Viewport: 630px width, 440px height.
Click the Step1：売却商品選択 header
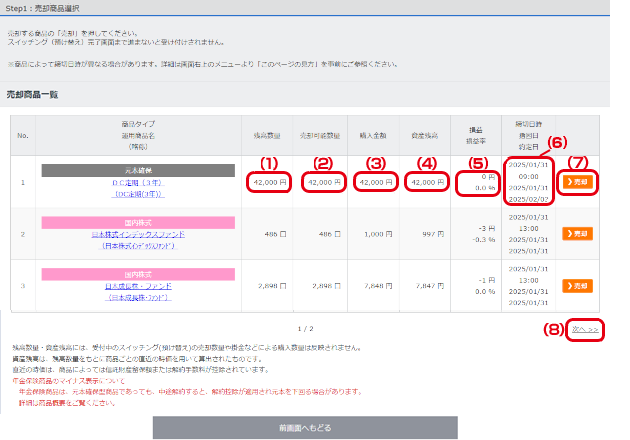pyautogui.click(x=42, y=8)
